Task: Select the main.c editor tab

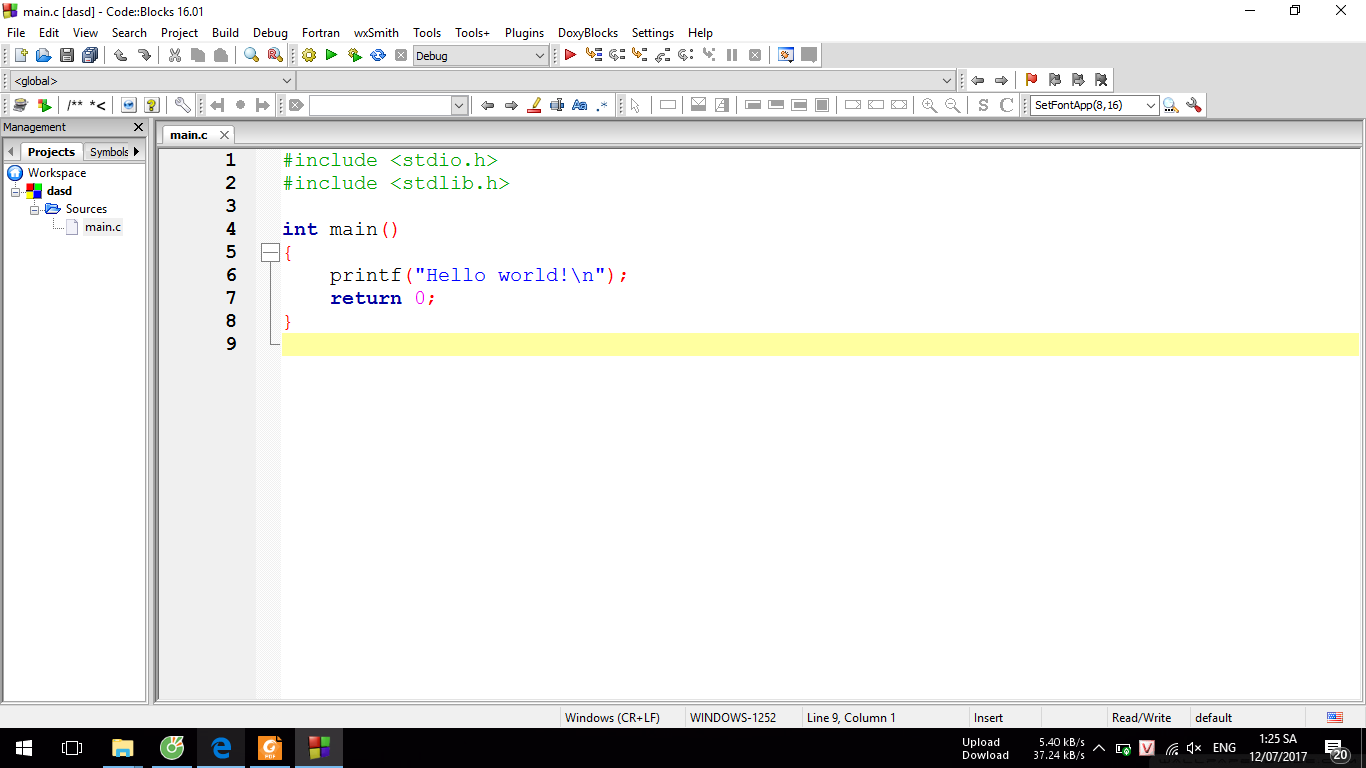Action: pyautogui.click(x=189, y=134)
